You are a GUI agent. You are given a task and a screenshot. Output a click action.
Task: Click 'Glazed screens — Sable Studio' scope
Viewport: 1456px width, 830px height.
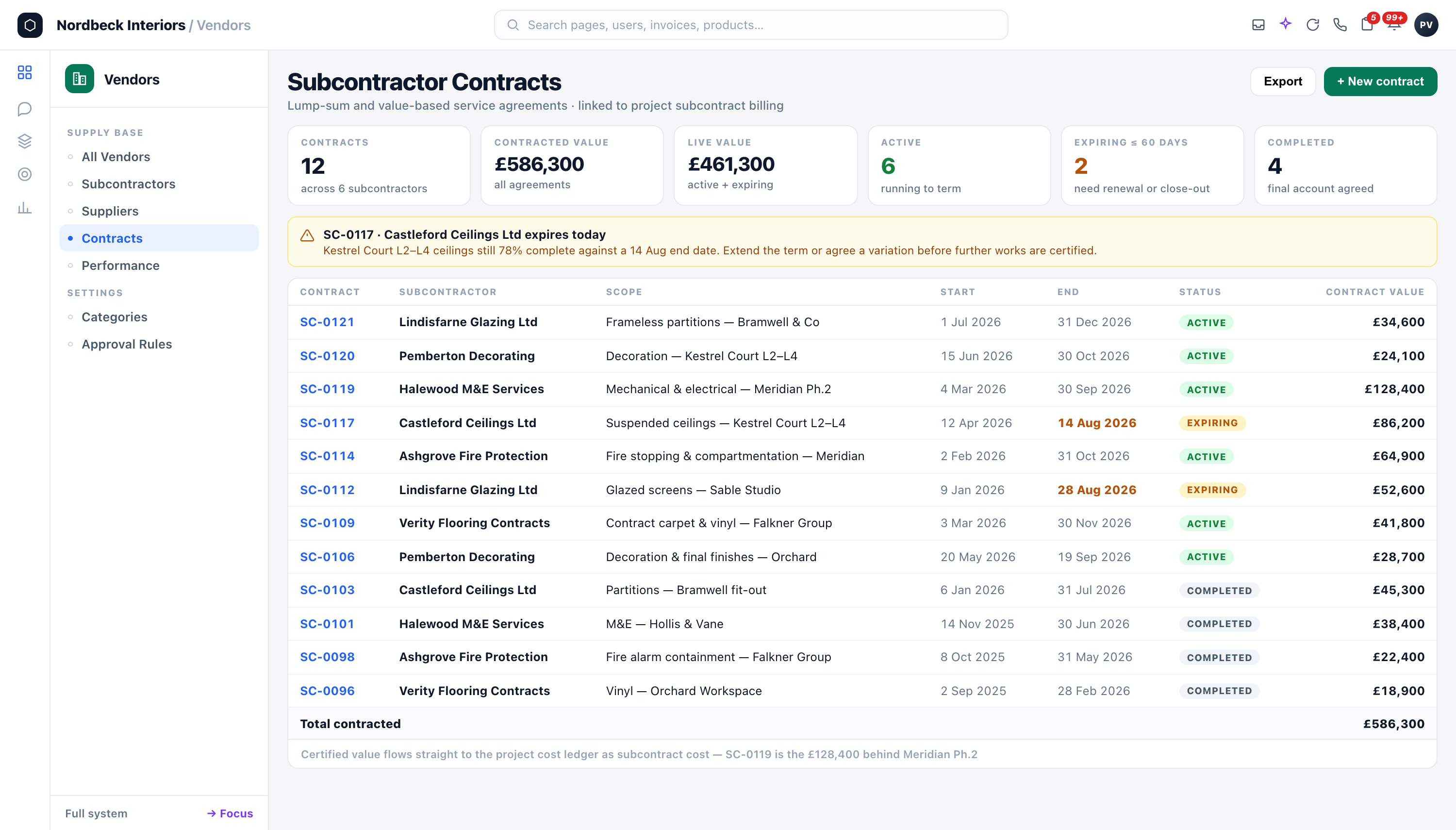[x=693, y=490]
